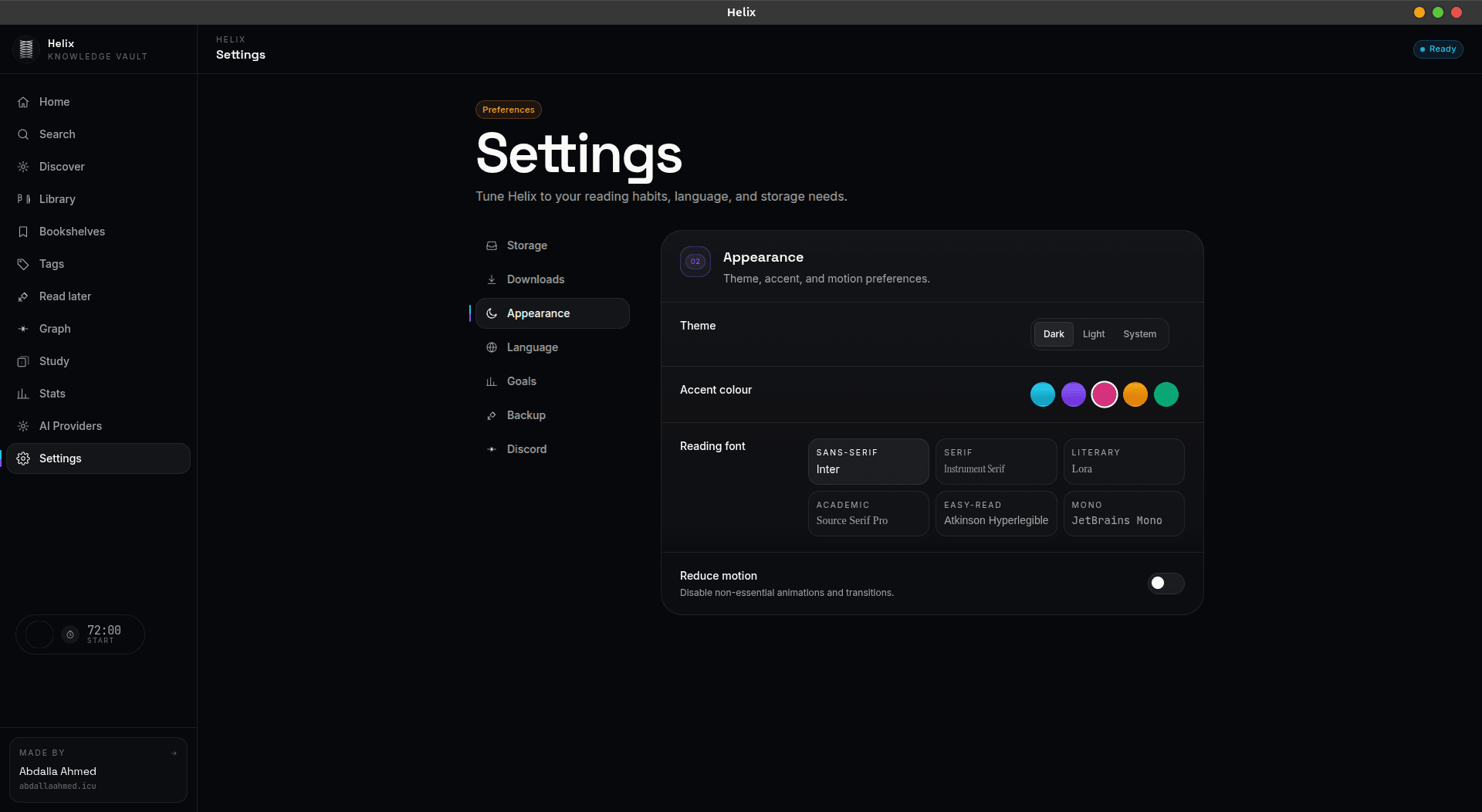Image resolution: width=1482 pixels, height=812 pixels.
Task: Click the 'Tune Helix to your reading habits' subtitle
Action: coord(661,197)
